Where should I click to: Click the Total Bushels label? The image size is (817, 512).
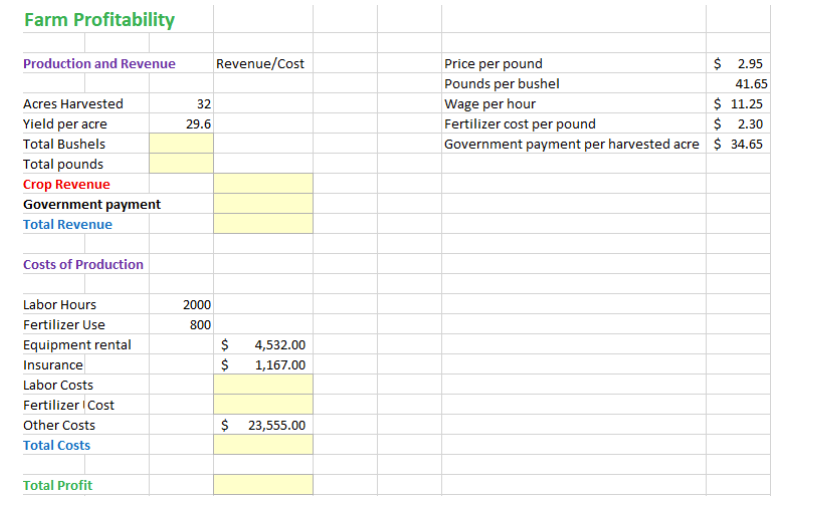point(64,144)
